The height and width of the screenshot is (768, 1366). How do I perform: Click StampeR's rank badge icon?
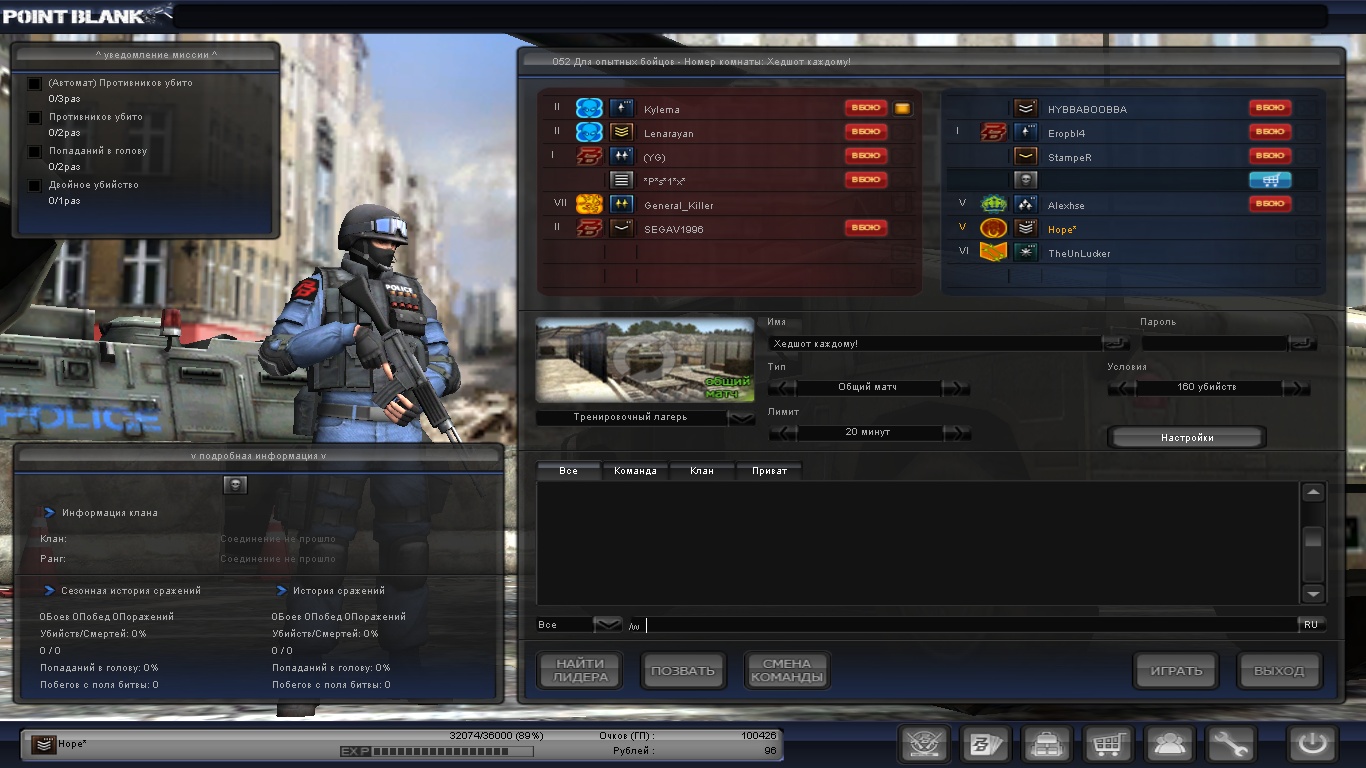[x=1025, y=156]
